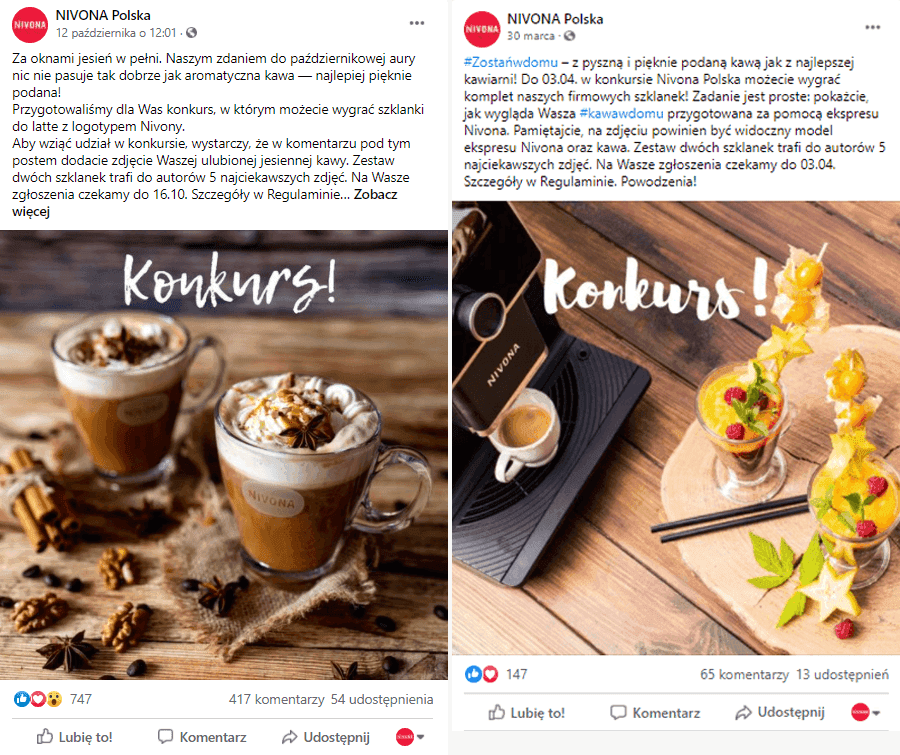Click Komentarz under the left post

[x=202, y=737]
